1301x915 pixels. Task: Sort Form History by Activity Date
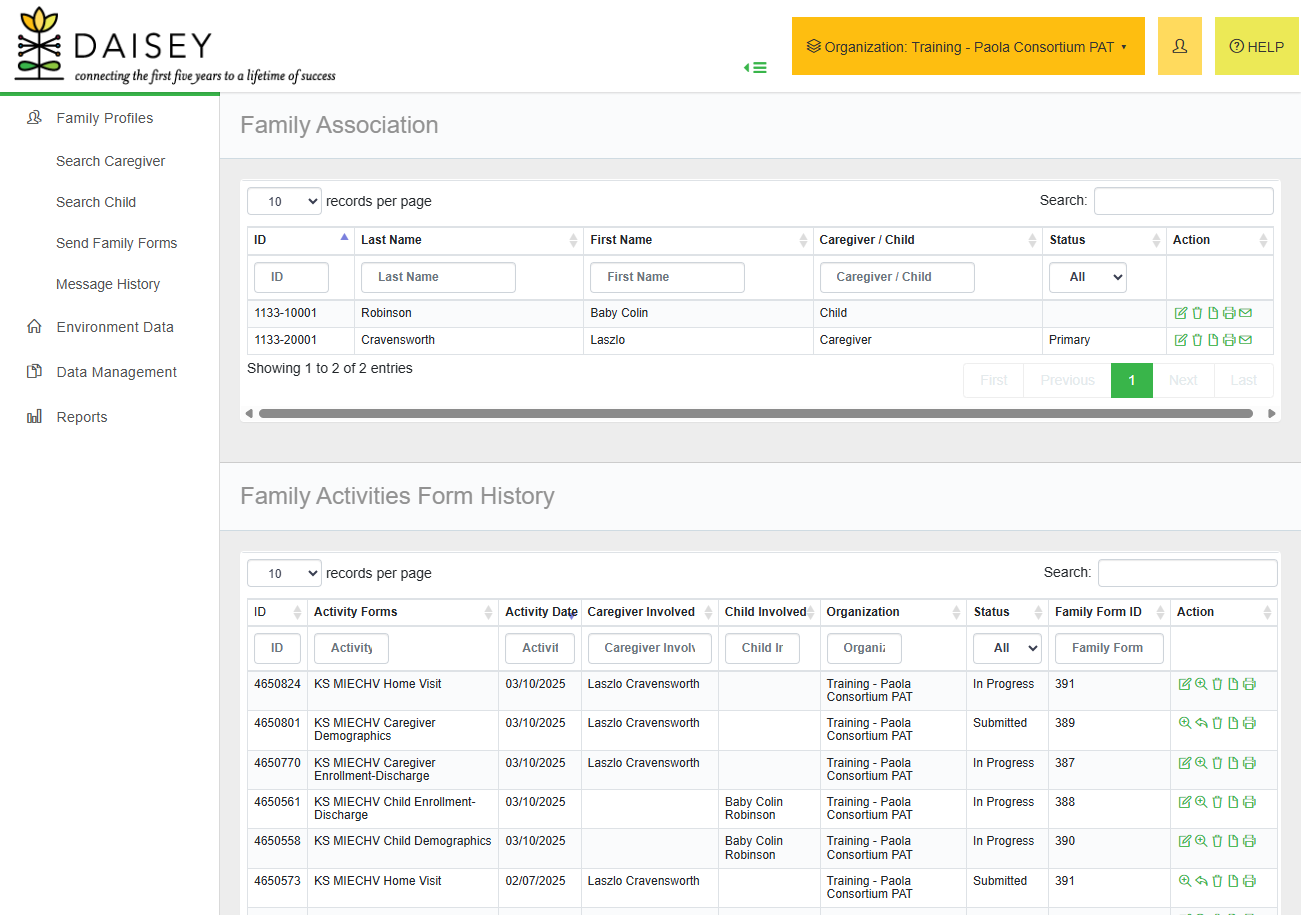541,612
